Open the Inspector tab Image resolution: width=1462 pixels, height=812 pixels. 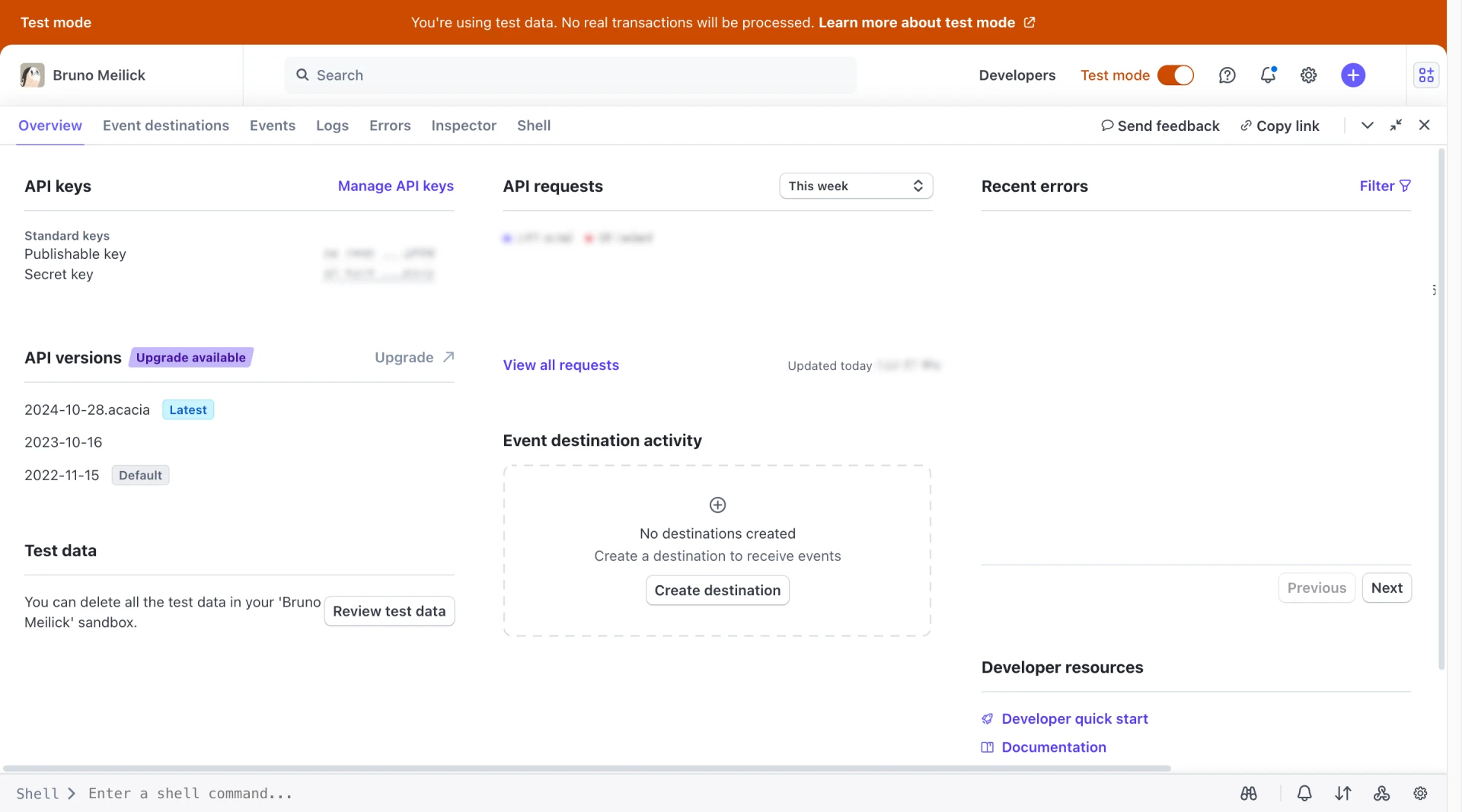463,126
